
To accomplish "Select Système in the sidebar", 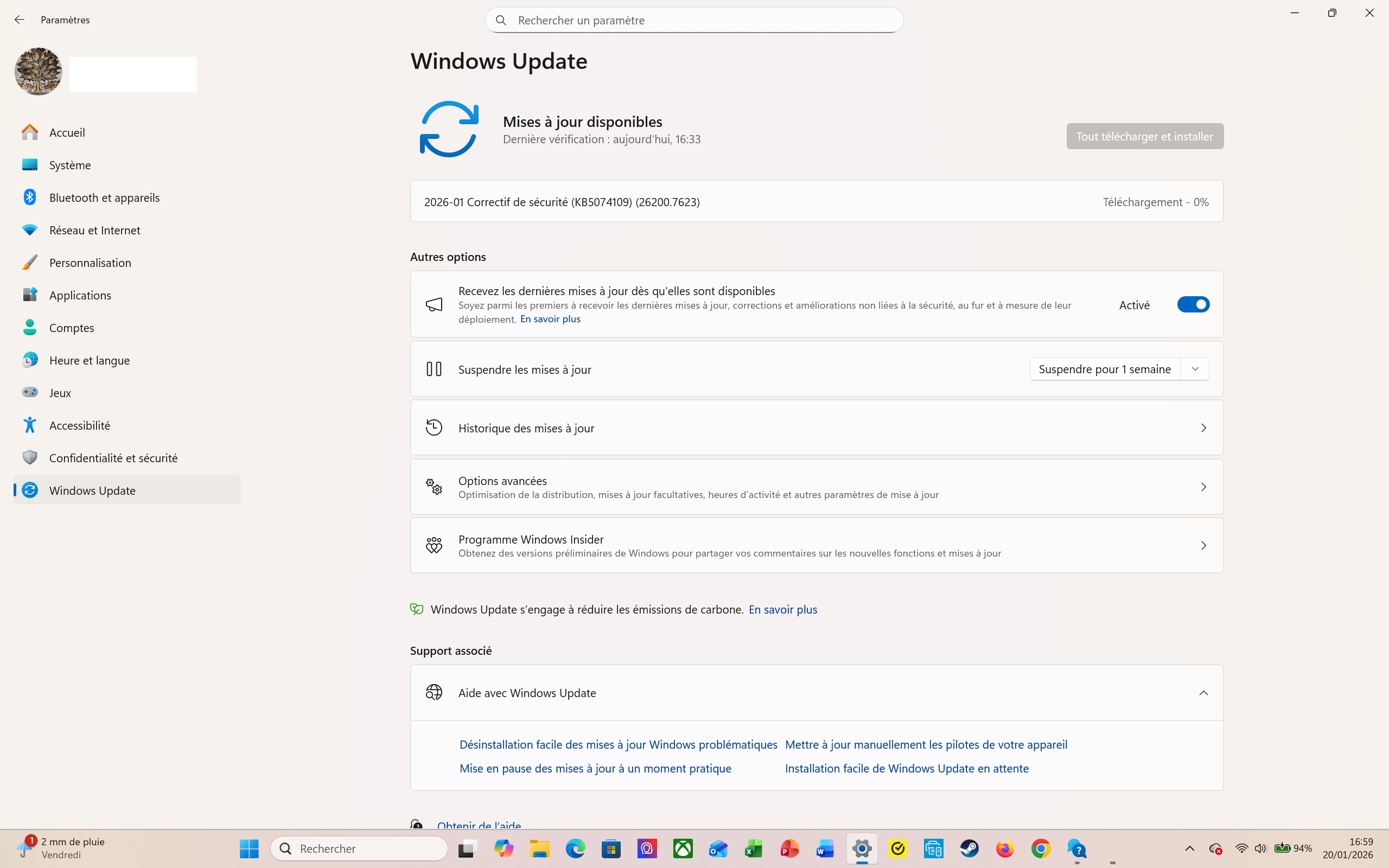I will [x=128, y=165].
